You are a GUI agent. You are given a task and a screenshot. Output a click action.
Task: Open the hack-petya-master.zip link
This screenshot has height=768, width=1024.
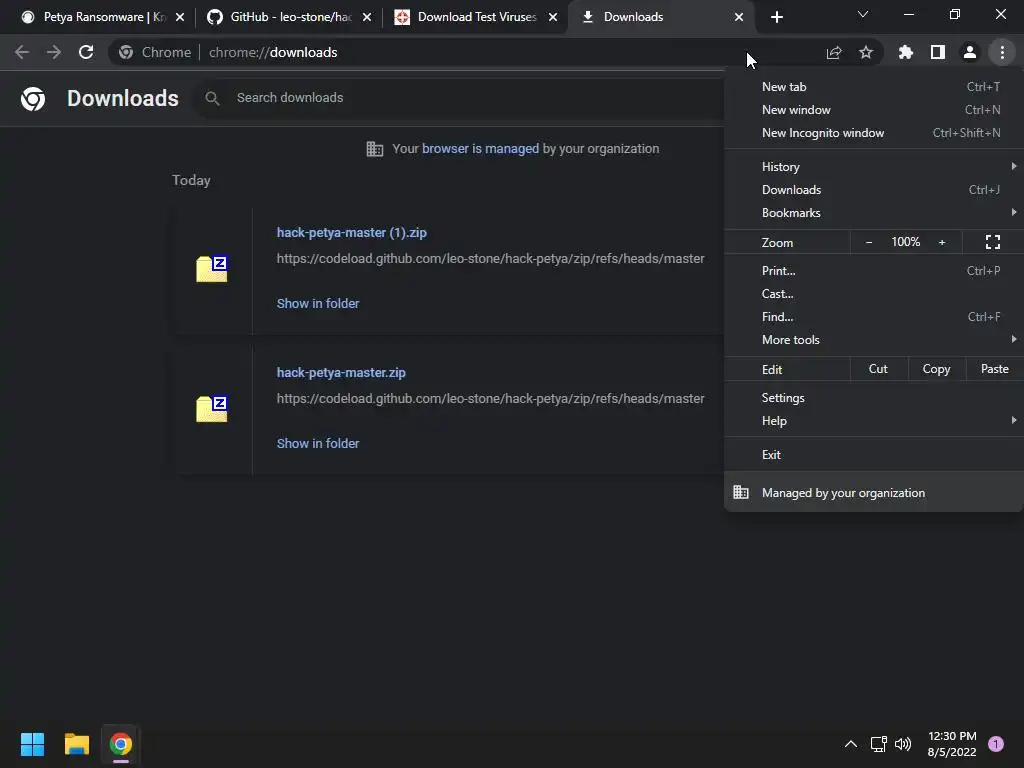tap(341, 372)
